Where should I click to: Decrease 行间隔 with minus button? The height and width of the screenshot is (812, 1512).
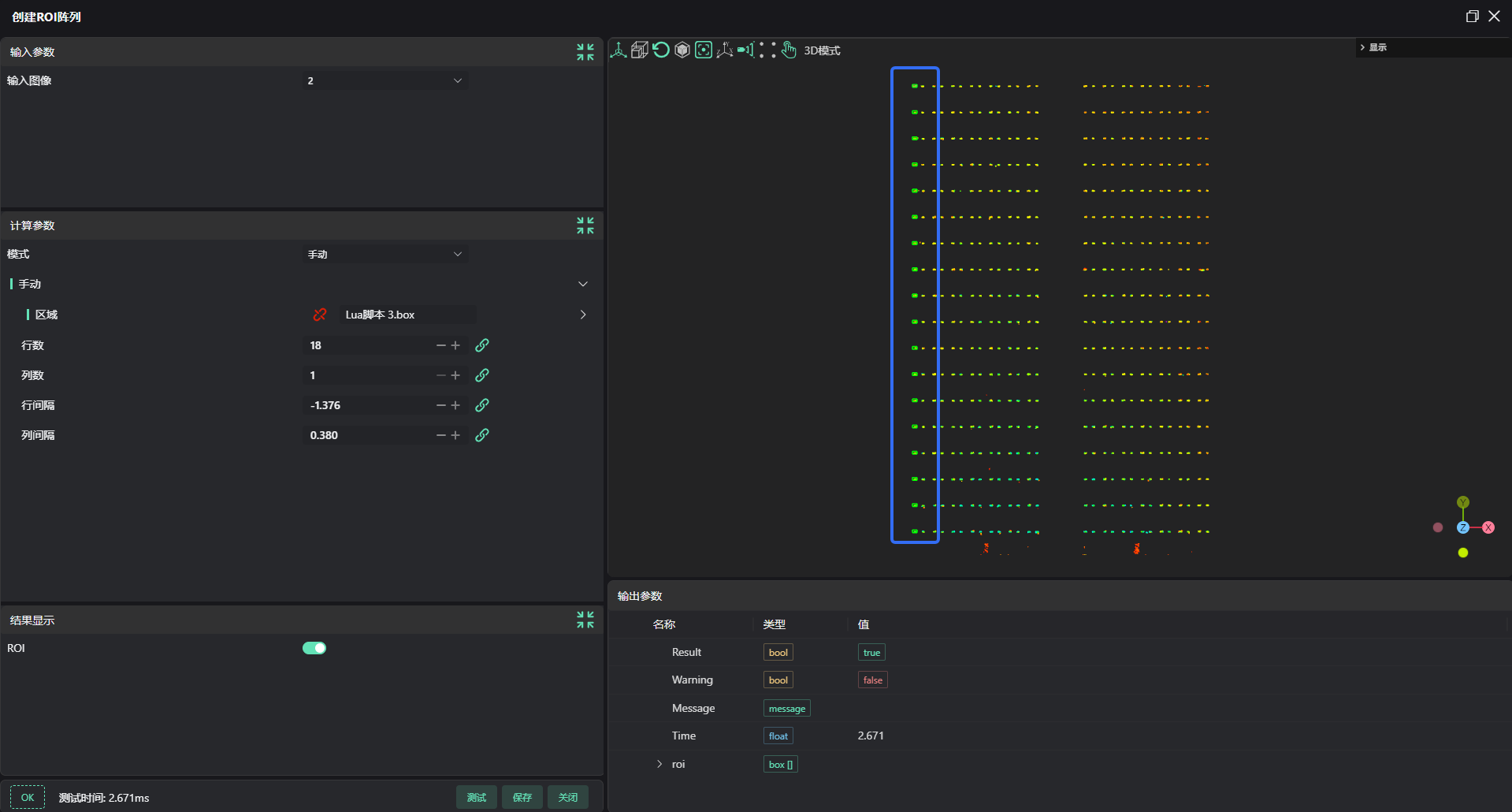[x=441, y=405]
